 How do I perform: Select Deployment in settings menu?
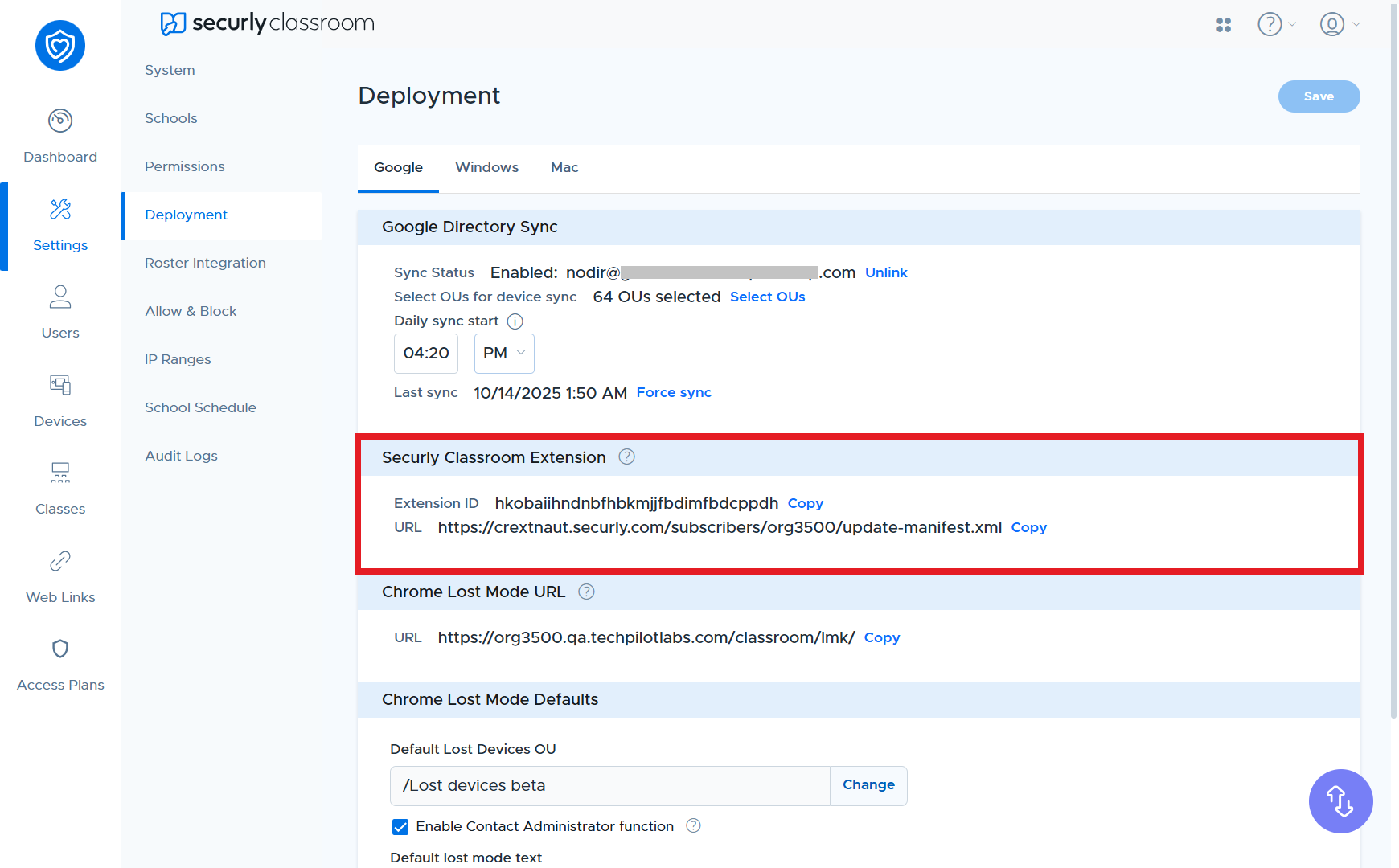click(x=222, y=215)
